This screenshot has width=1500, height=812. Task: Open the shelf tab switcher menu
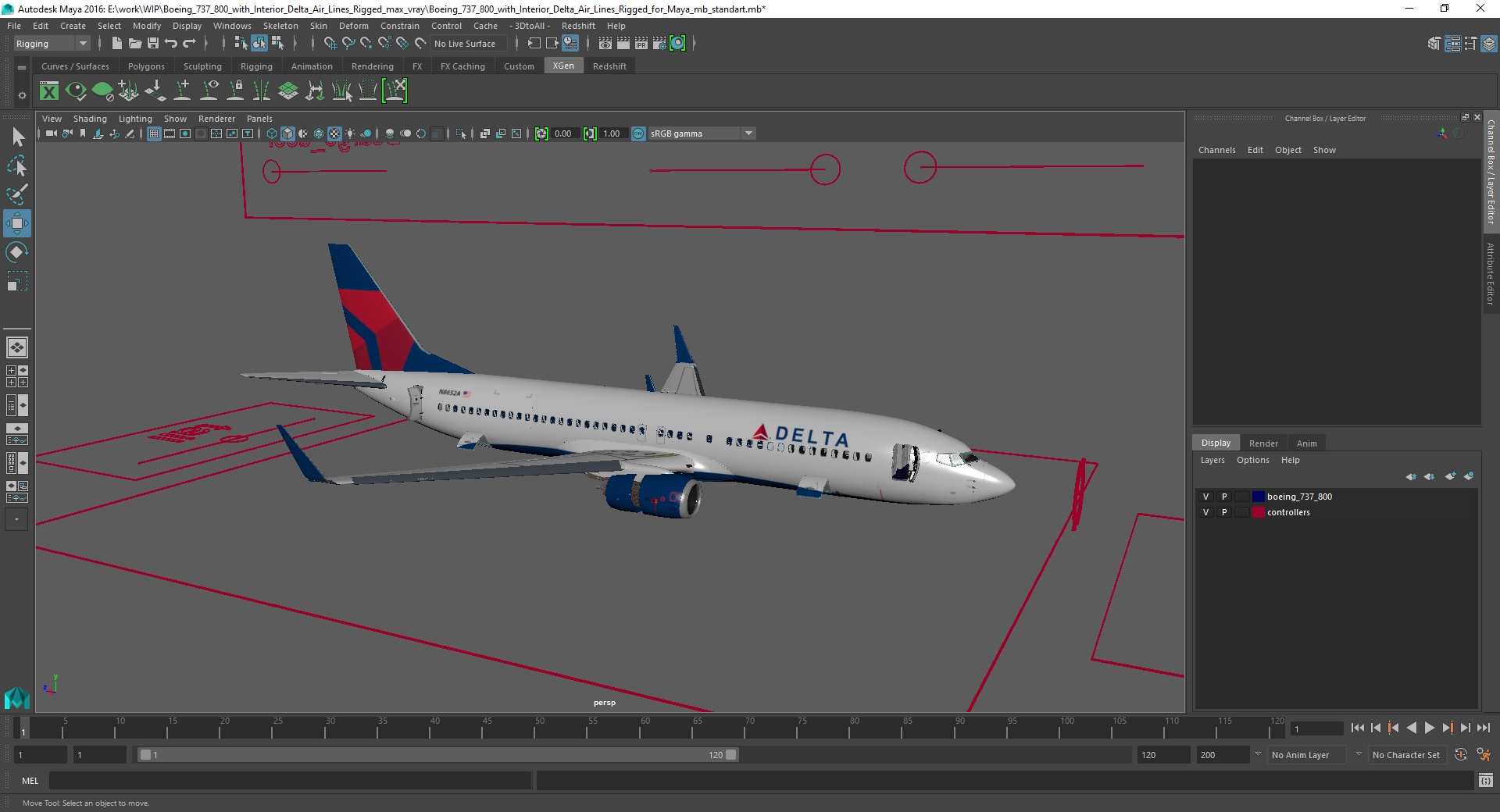pos(22,68)
